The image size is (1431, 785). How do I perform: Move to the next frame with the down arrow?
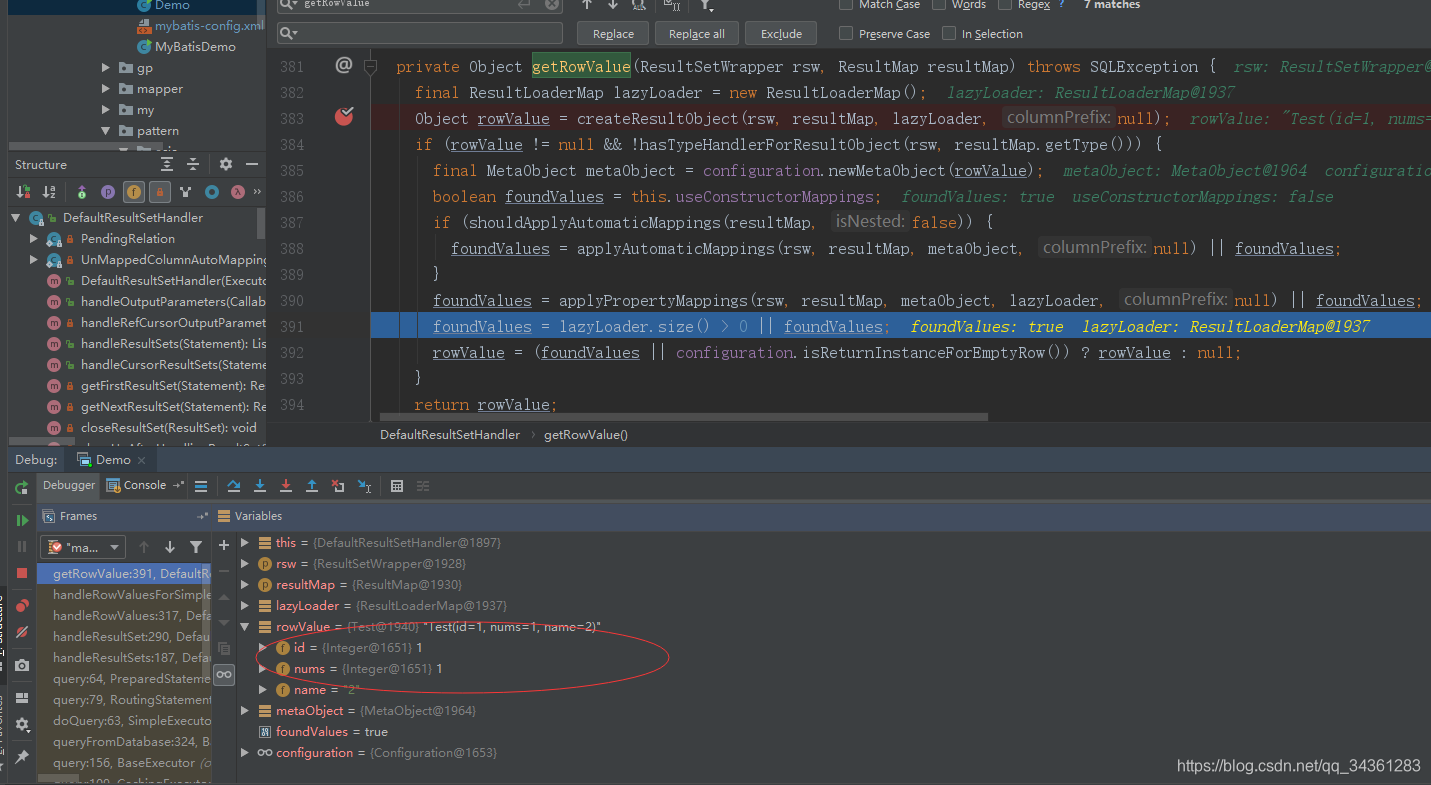[170, 547]
